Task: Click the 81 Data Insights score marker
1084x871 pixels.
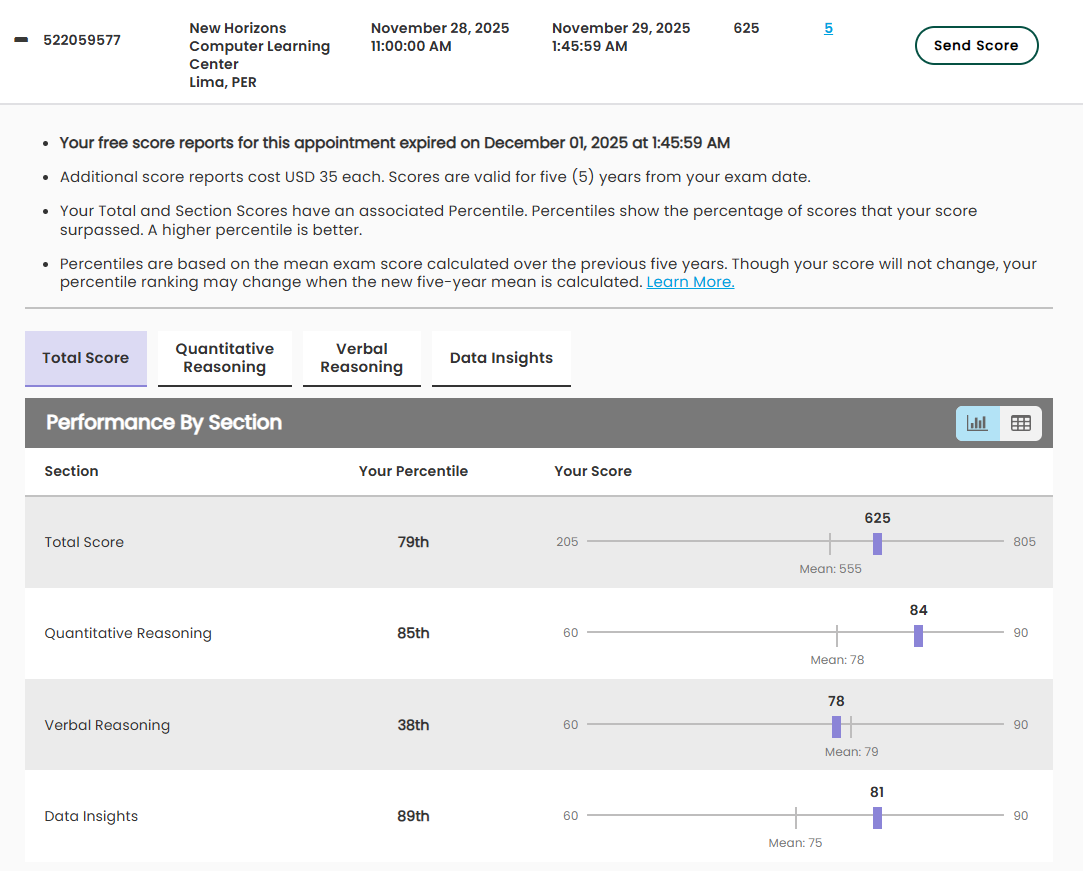Action: pyautogui.click(x=877, y=817)
